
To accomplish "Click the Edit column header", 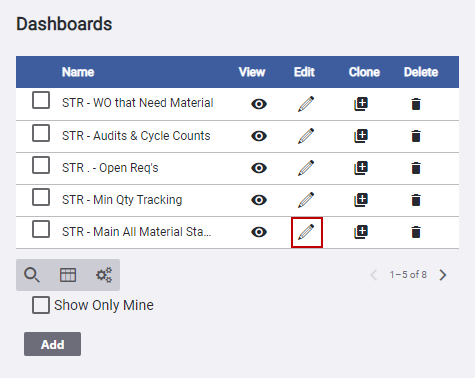I will 304,72.
